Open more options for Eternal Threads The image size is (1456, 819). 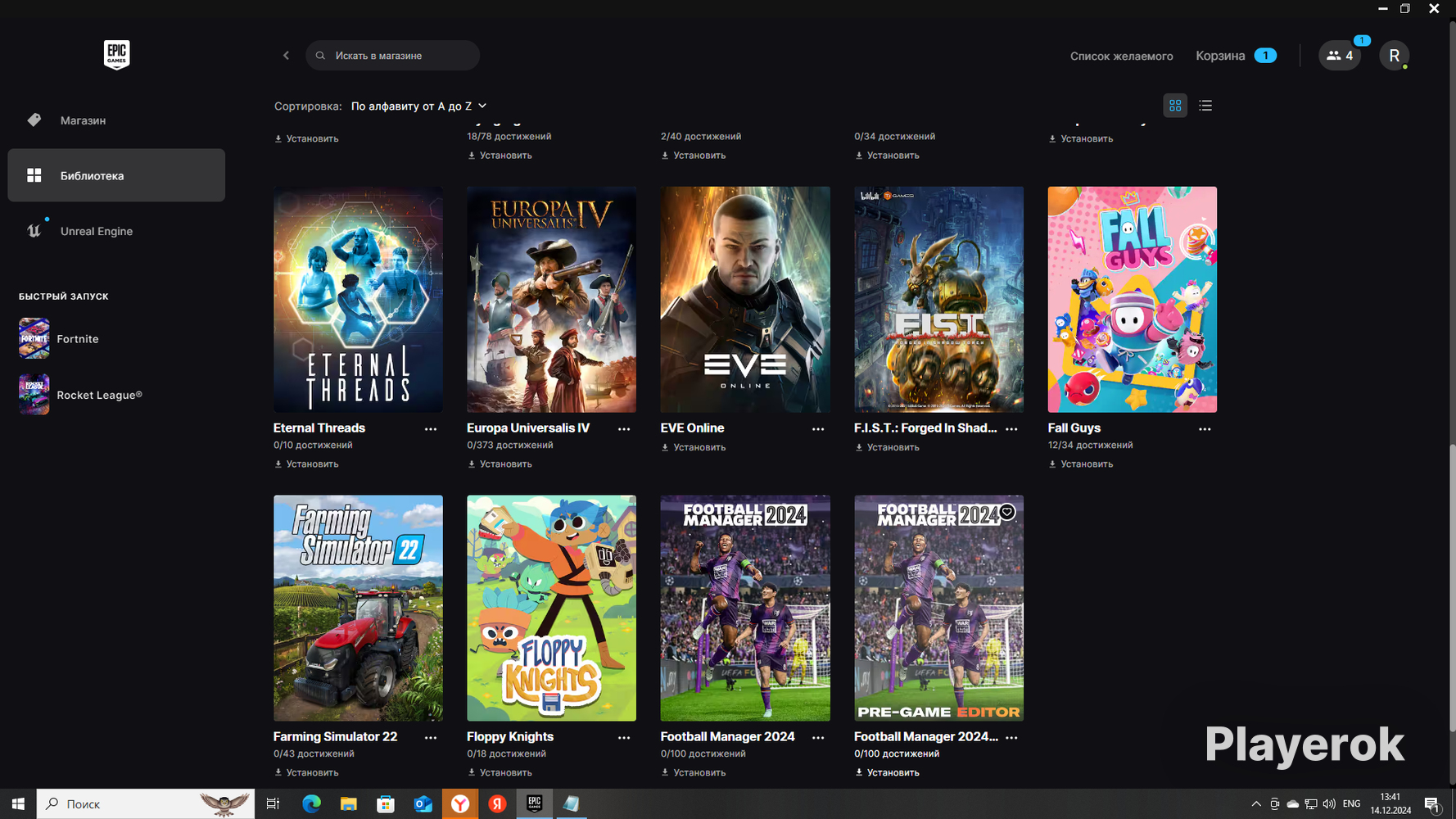pyautogui.click(x=431, y=429)
